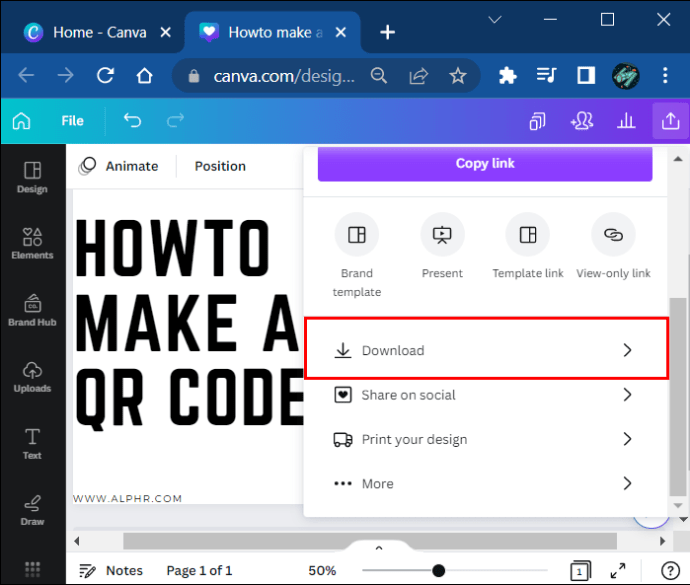
Task: Open the File menu
Action: coord(73,121)
